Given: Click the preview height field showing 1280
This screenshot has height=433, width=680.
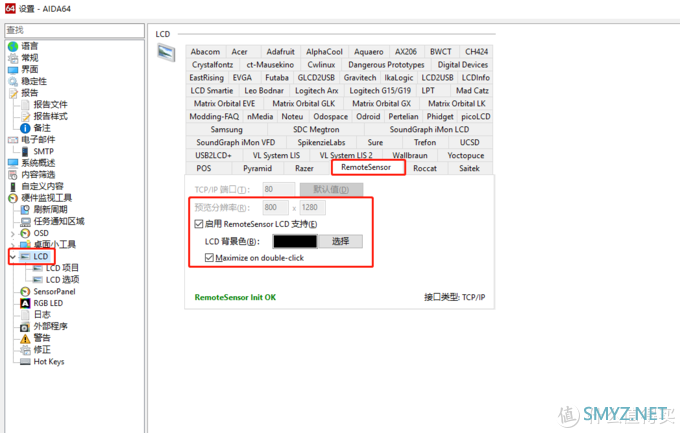Looking at the screenshot, I should 312,207.
